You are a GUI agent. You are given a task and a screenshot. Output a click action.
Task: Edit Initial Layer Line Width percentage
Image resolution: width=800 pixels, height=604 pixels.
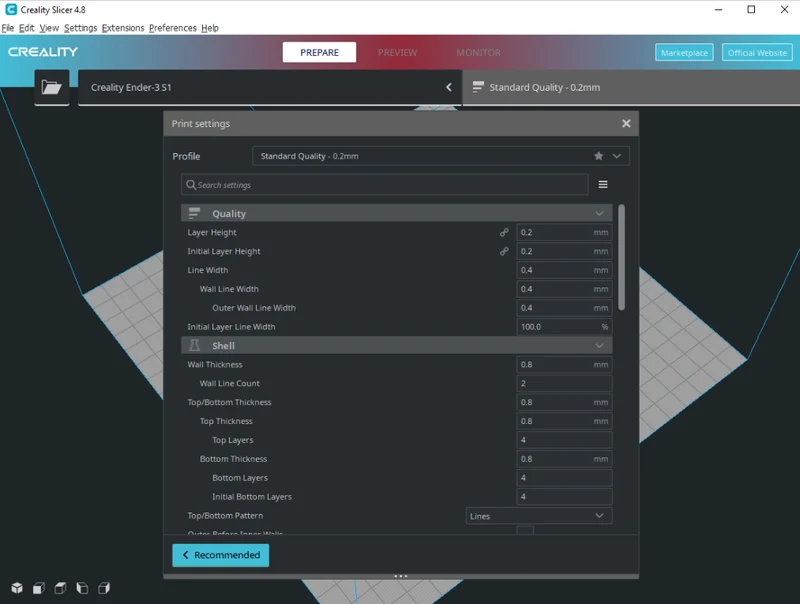(564, 327)
